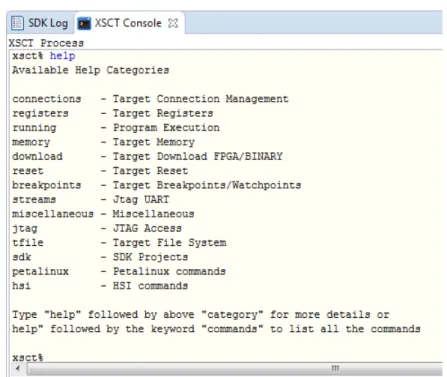Click the 'XSCT Process' header label
The width and height of the screenshot is (447, 377).
(46, 43)
